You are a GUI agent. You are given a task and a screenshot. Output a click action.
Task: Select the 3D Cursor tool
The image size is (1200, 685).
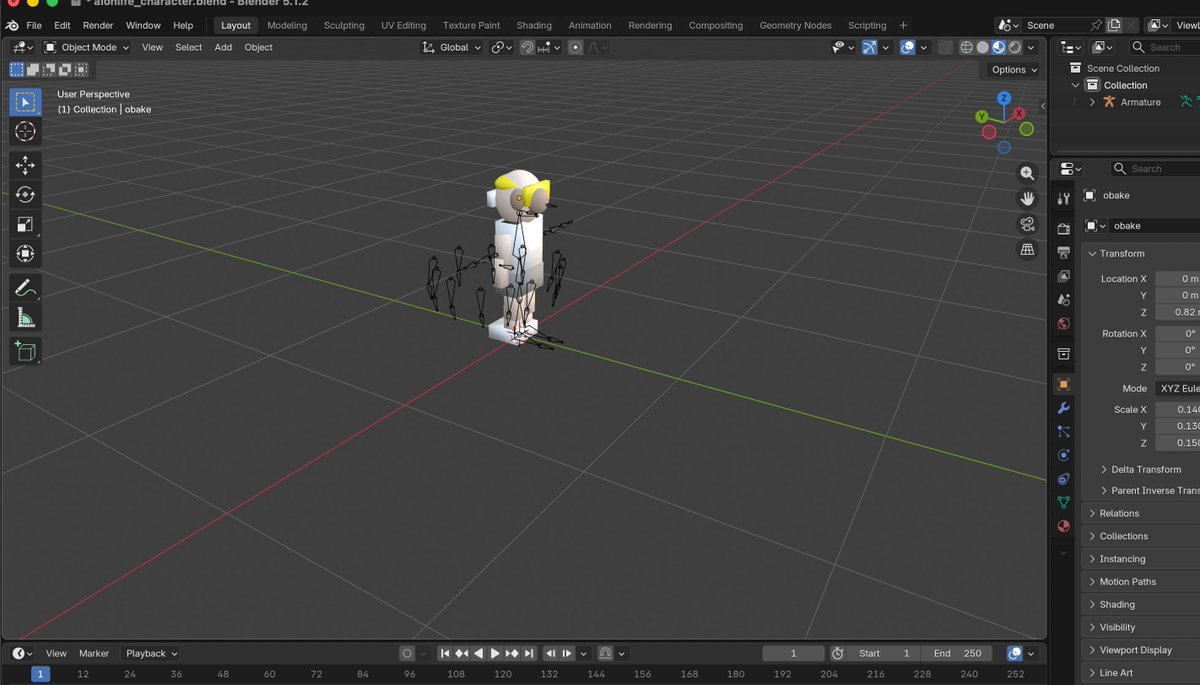26,131
